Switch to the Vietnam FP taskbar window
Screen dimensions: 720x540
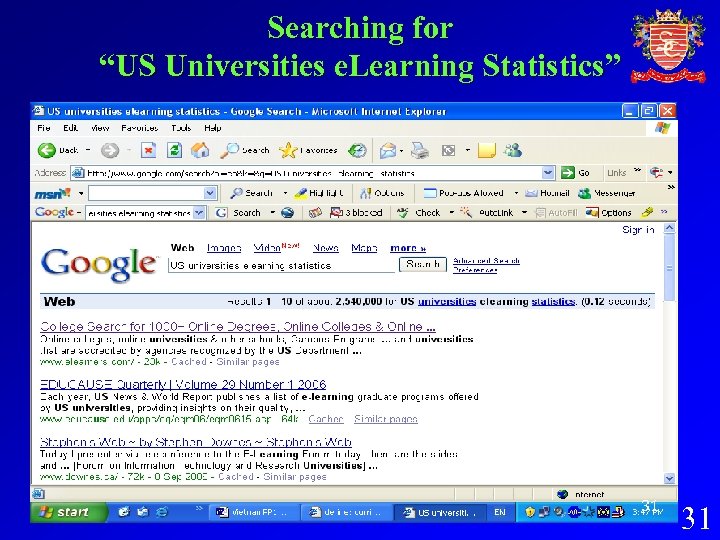tap(254, 512)
